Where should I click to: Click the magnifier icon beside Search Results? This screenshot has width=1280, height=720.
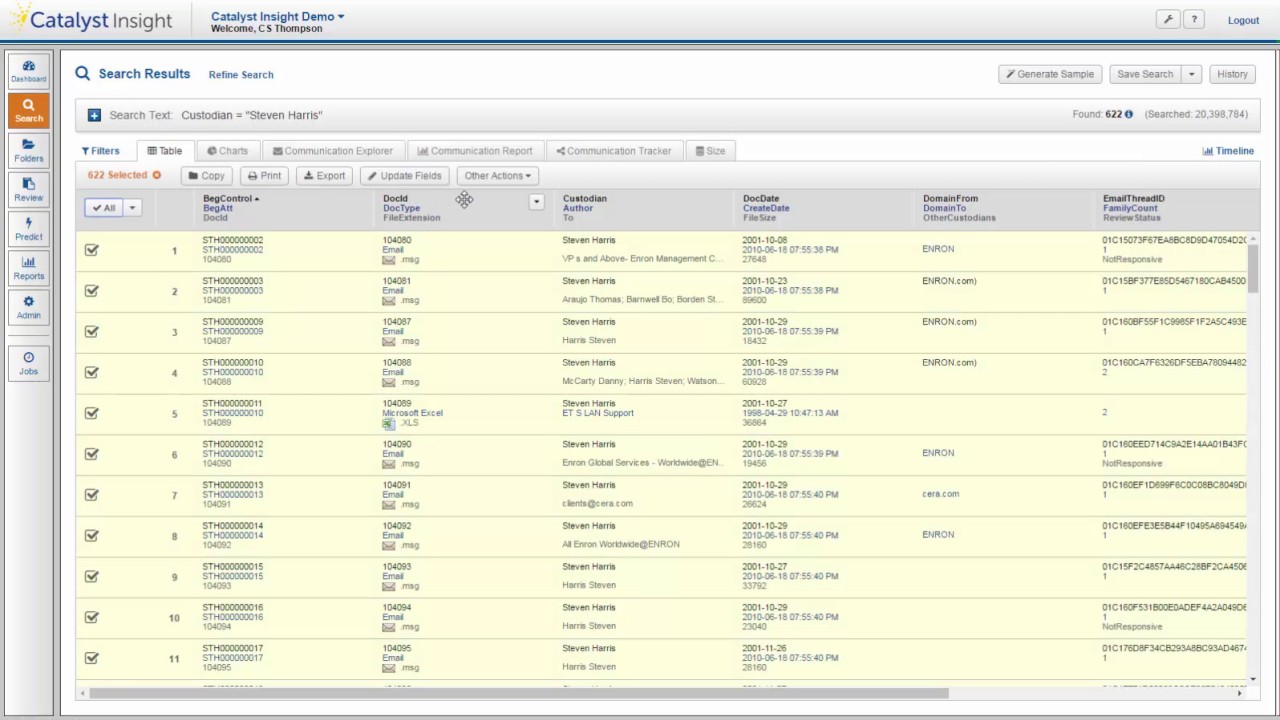[83, 73]
